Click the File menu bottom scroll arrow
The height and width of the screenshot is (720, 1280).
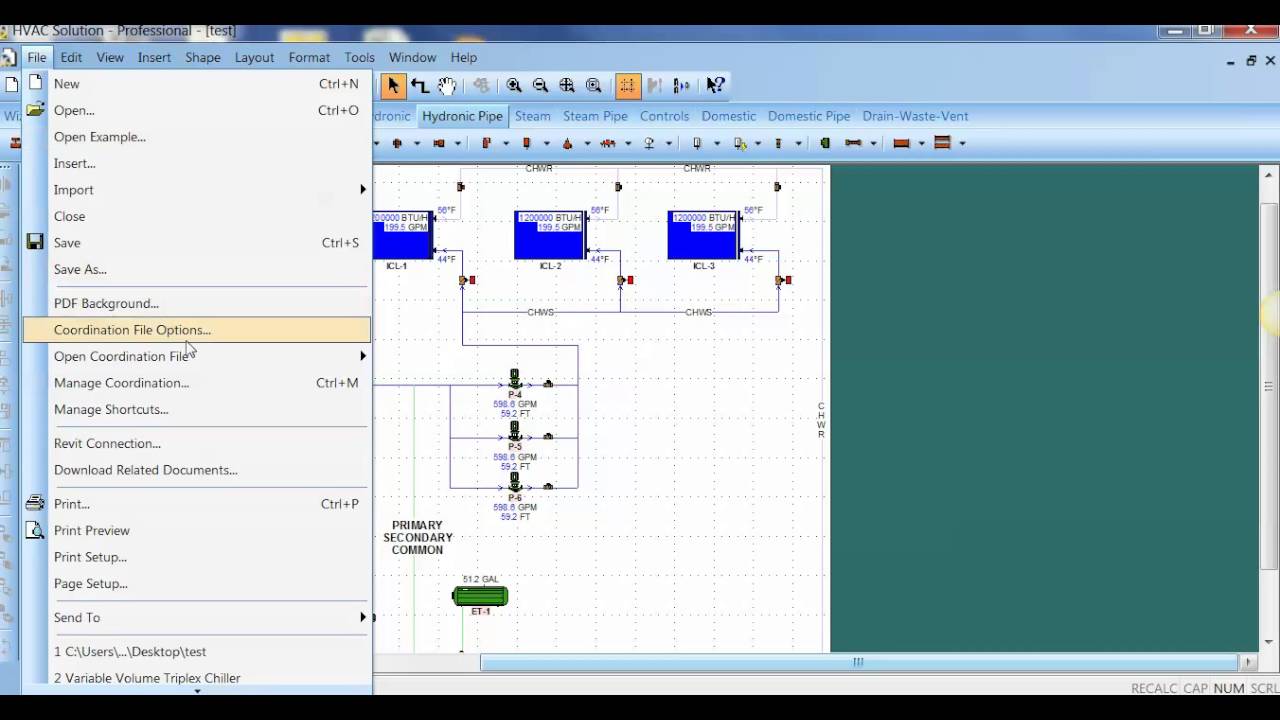coord(197,690)
